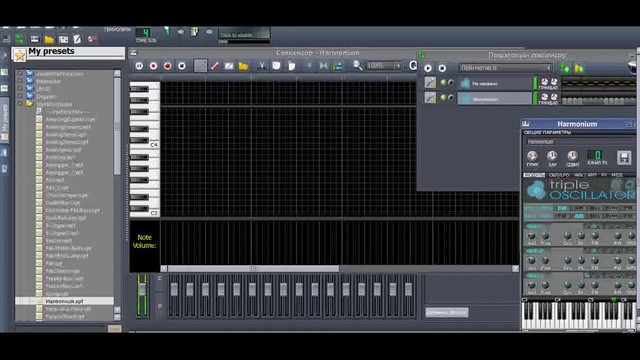Click the highlighted Harmonium track name button
This screenshot has height=360, width=640.
(x=495, y=98)
